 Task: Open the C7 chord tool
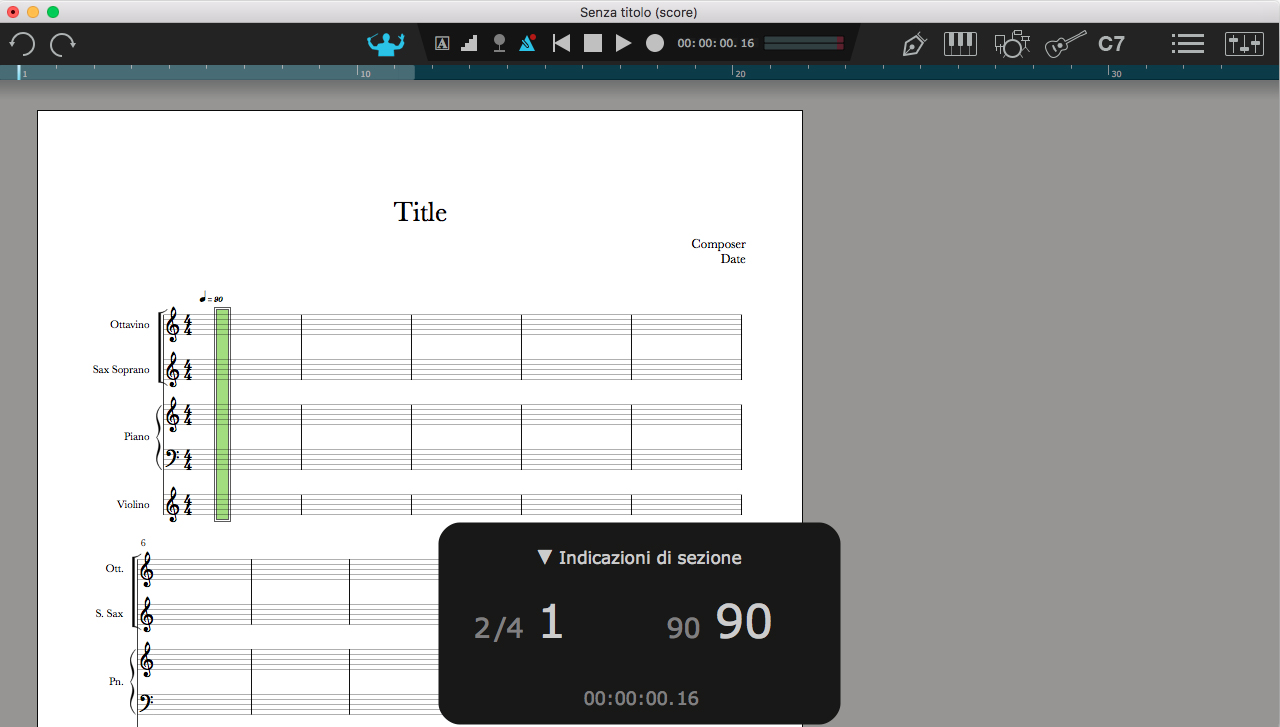click(1111, 44)
